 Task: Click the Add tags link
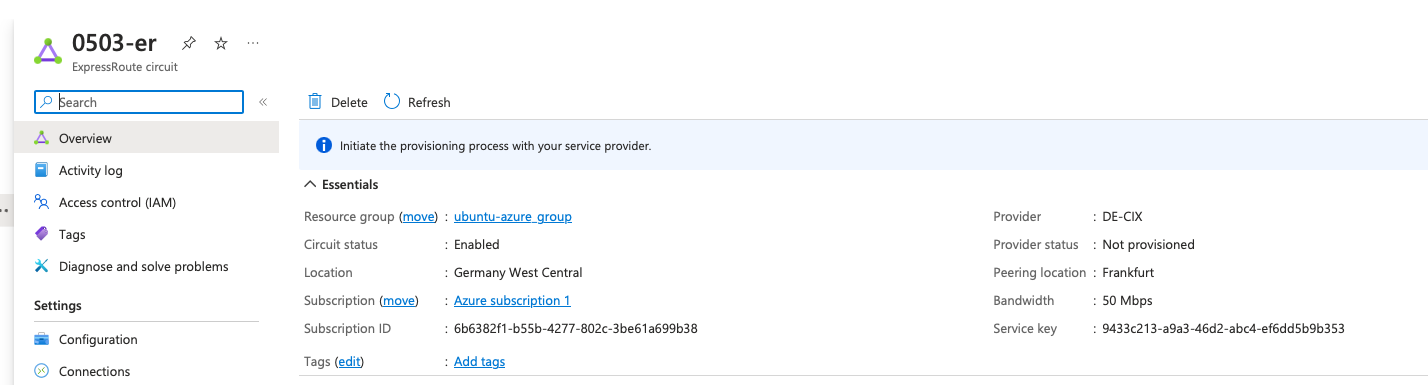479,361
